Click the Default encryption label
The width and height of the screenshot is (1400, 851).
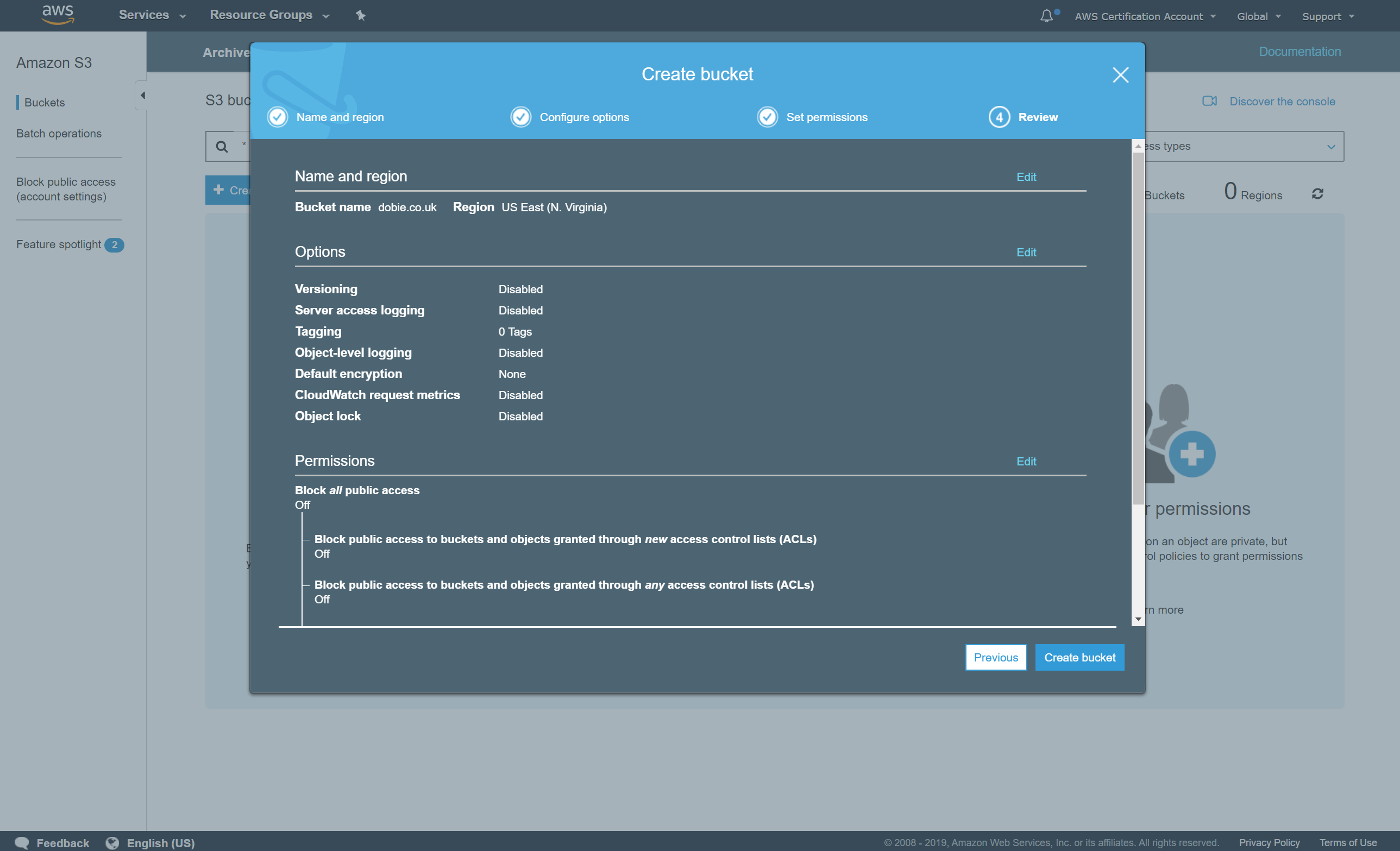[x=348, y=374]
